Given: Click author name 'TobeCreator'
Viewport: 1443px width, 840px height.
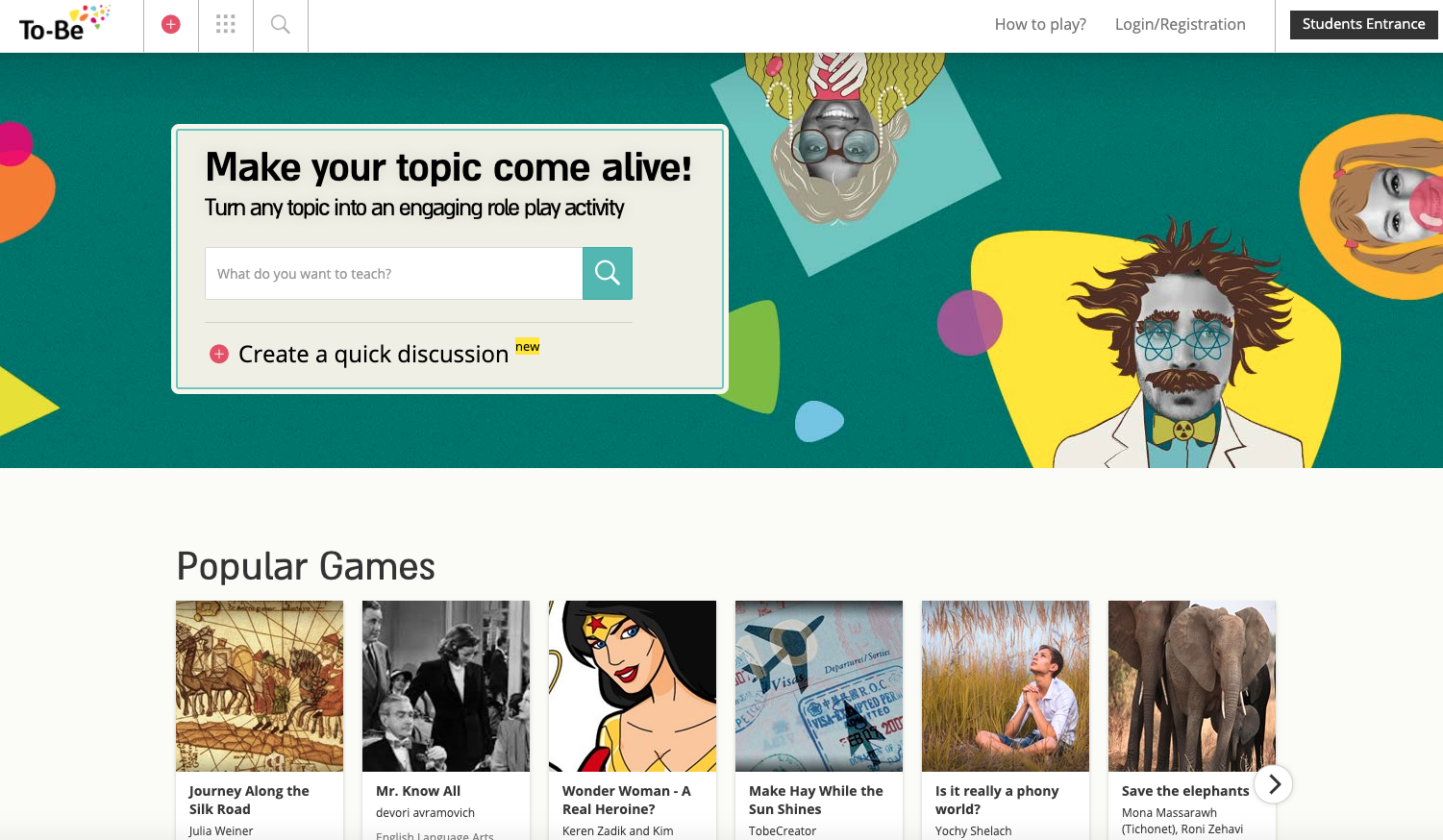Looking at the screenshot, I should (x=783, y=831).
